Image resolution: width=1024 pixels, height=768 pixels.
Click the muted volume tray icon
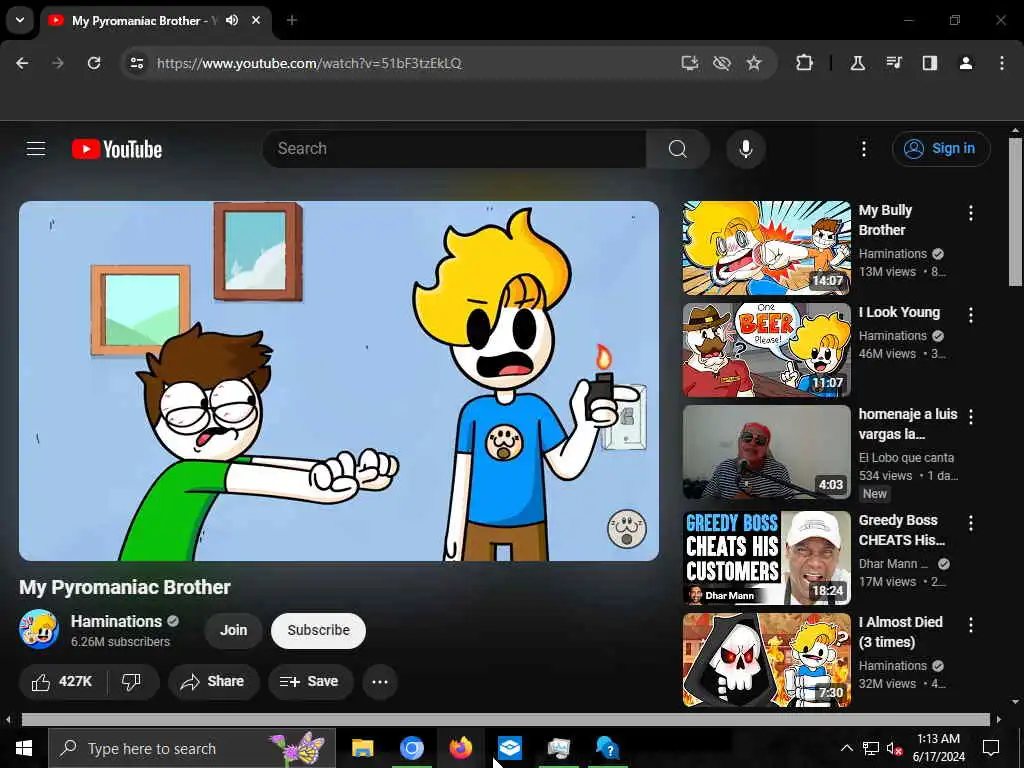[894, 748]
